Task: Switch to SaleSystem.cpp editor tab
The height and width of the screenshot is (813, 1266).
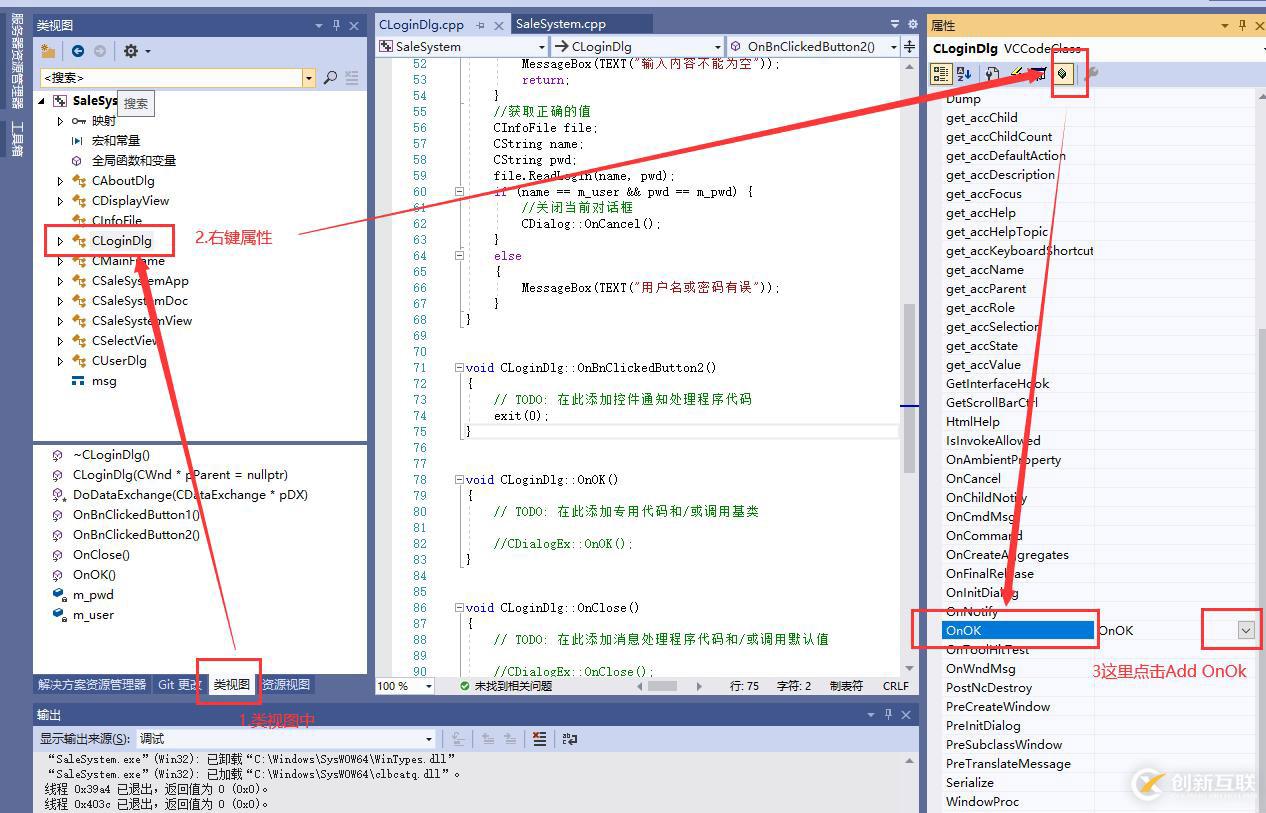Action: pyautogui.click(x=561, y=24)
